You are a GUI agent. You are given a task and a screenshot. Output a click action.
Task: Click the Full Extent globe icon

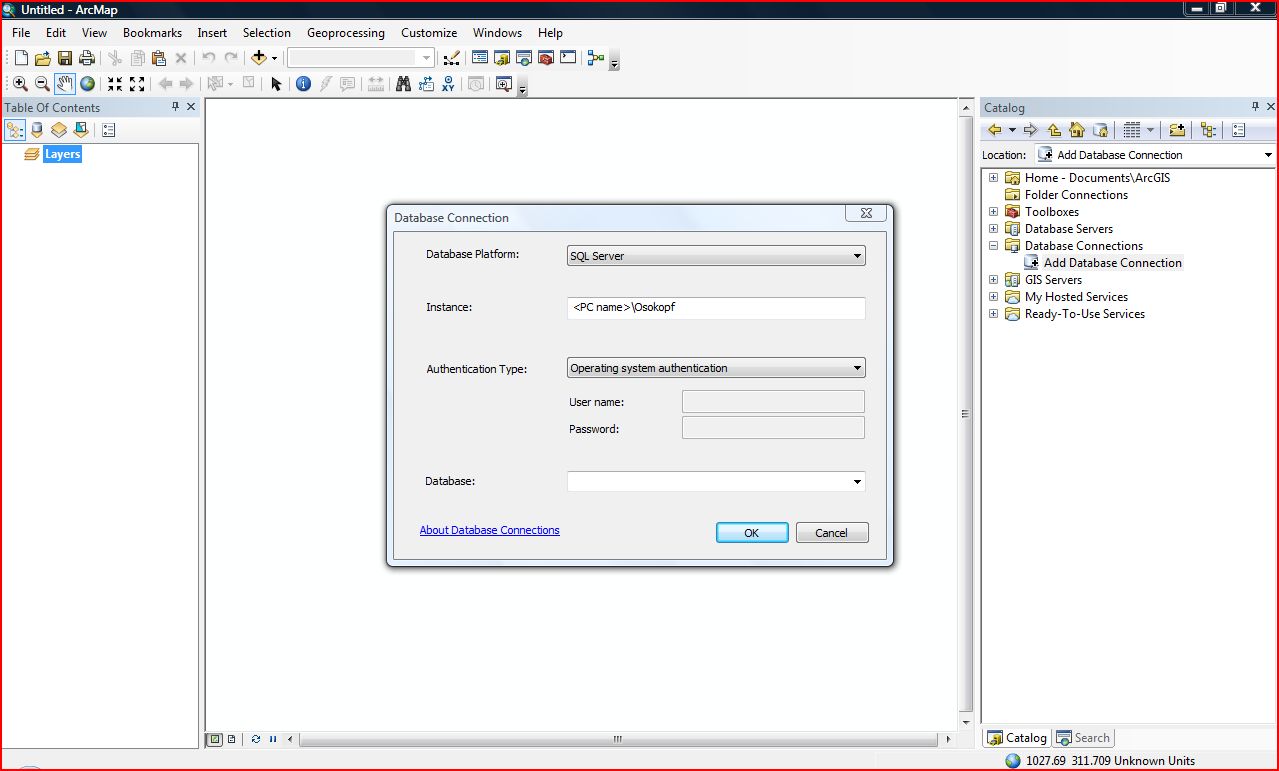pyautogui.click(x=88, y=84)
